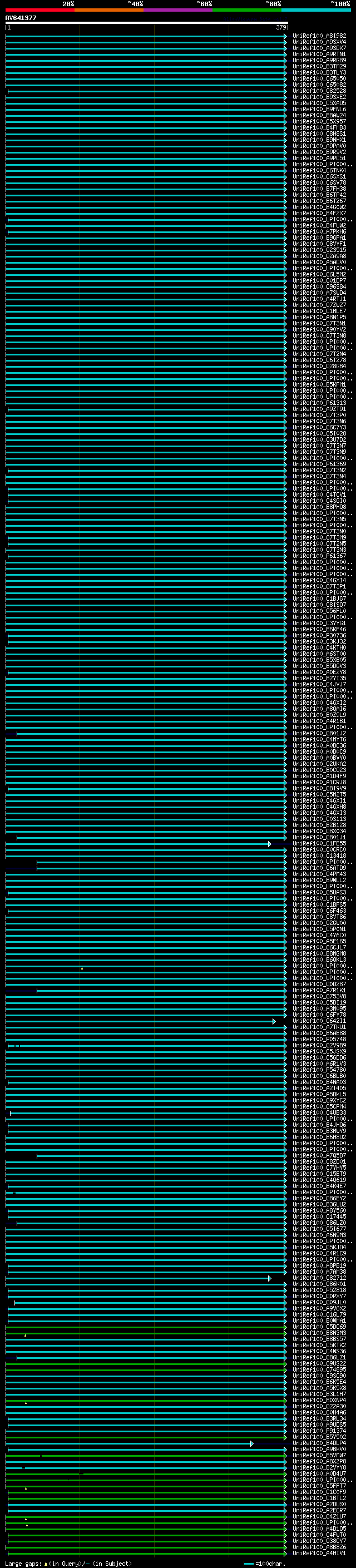Select the UniRef100_C5KTK2 row label
The image size is (356, 1568).
[319, 1344]
